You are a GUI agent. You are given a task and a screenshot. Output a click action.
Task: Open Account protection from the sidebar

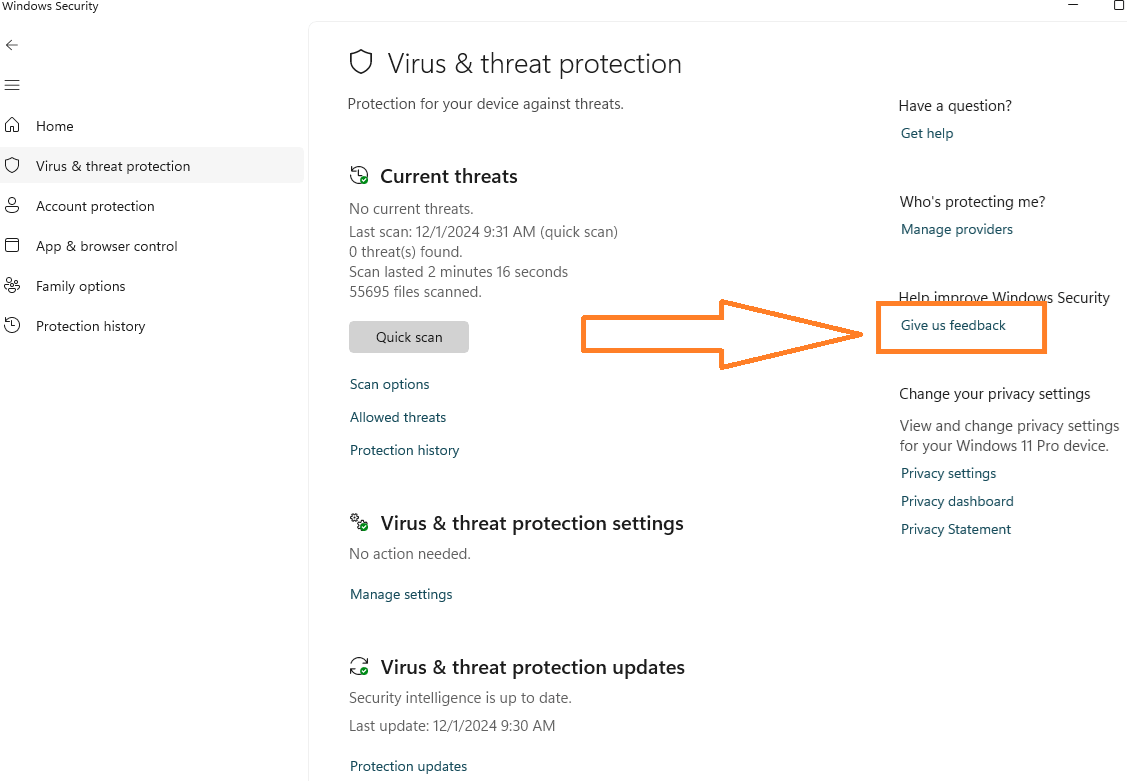coord(95,206)
